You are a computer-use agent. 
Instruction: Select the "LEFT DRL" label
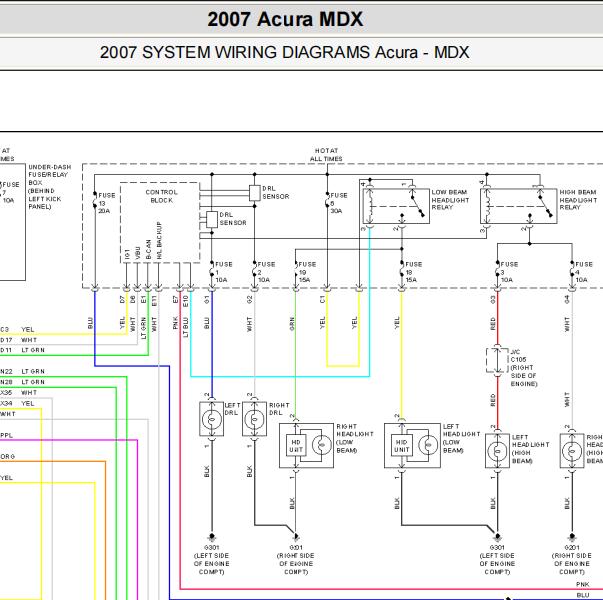click(232, 409)
